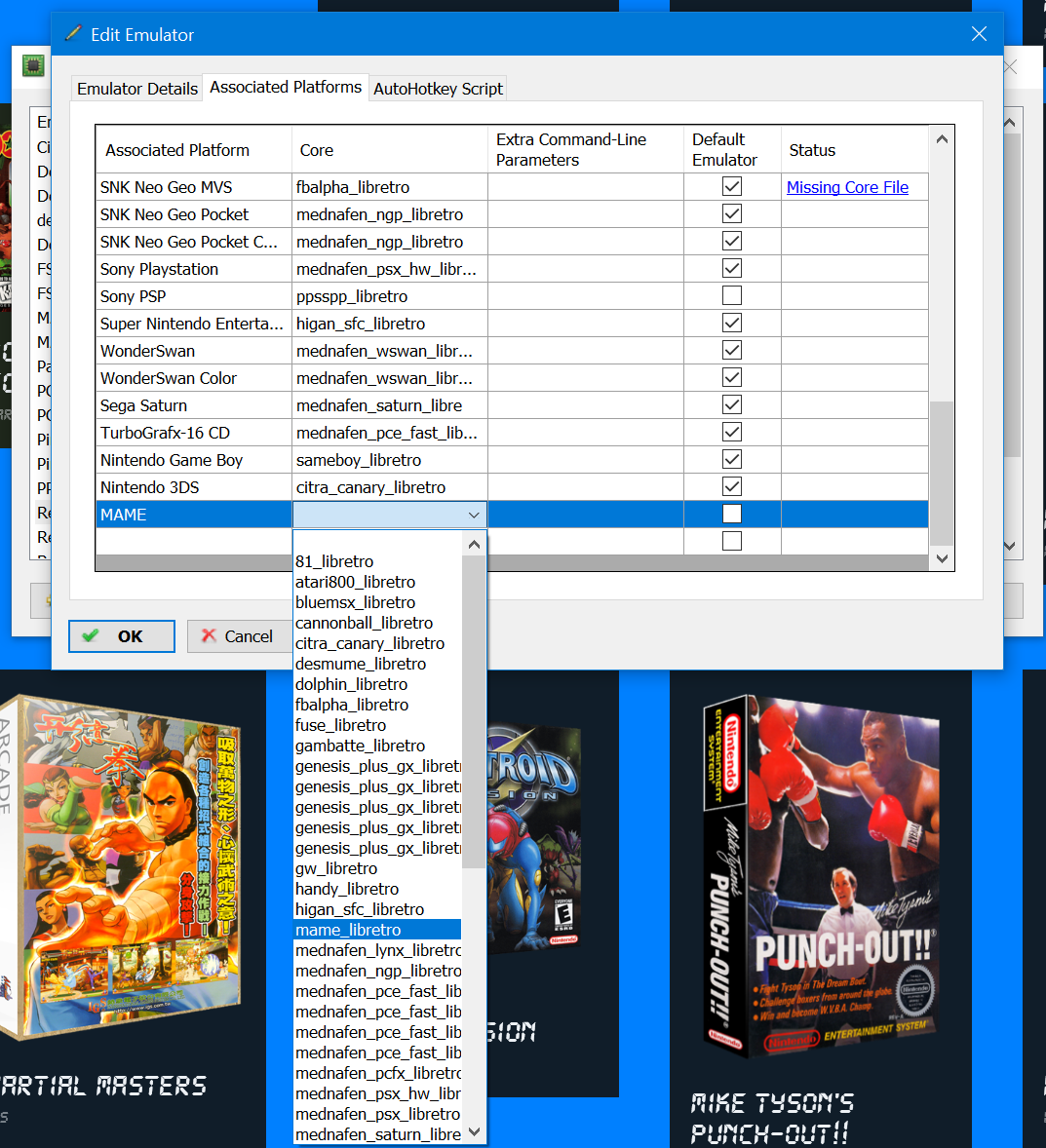
Task: Choose fbalpha_libretro in core dropdown list
Action: [x=376, y=705]
